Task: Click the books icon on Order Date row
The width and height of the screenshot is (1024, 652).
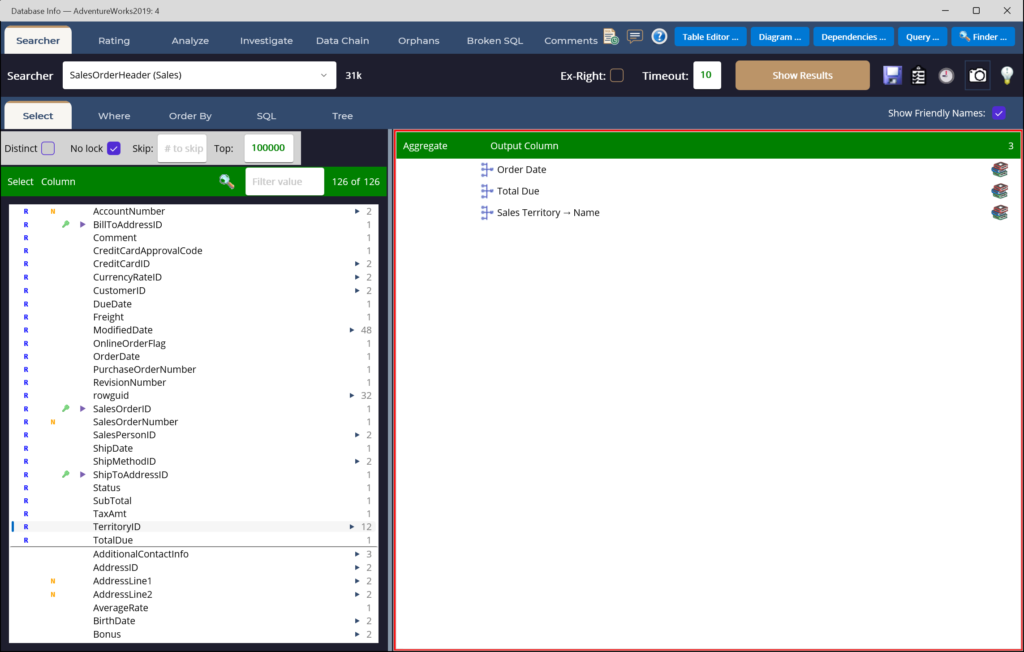Action: click(x=999, y=169)
